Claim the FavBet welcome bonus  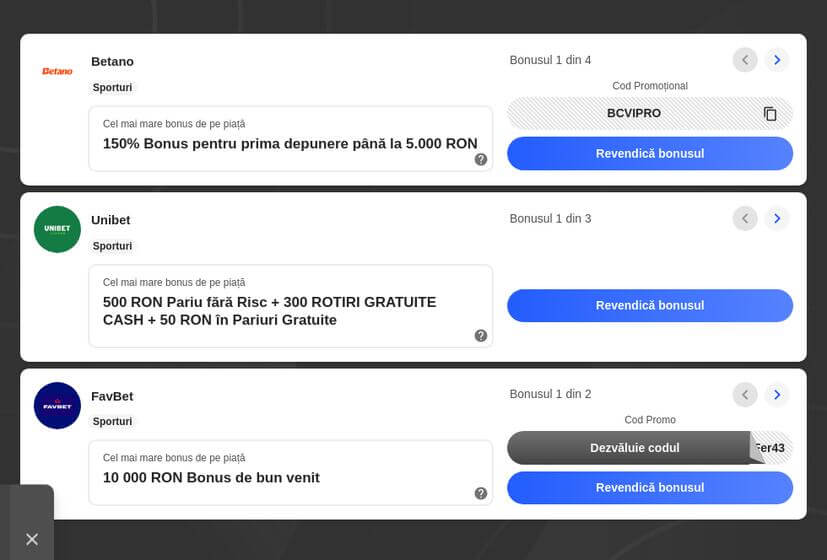coord(649,487)
